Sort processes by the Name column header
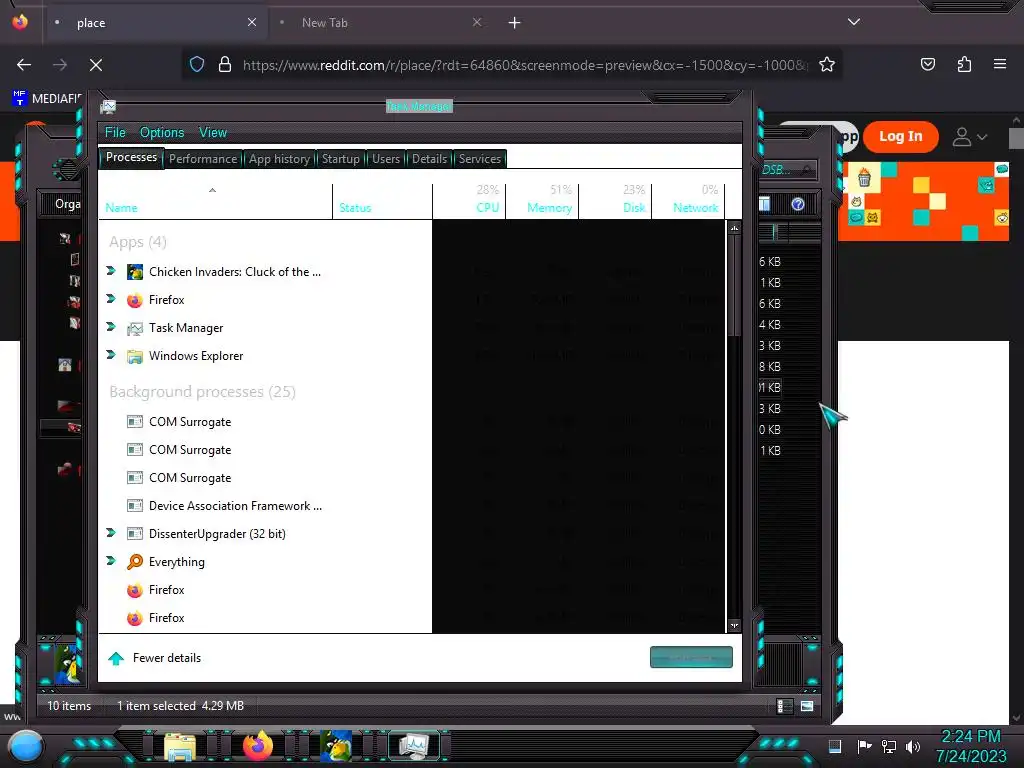 coord(216,201)
